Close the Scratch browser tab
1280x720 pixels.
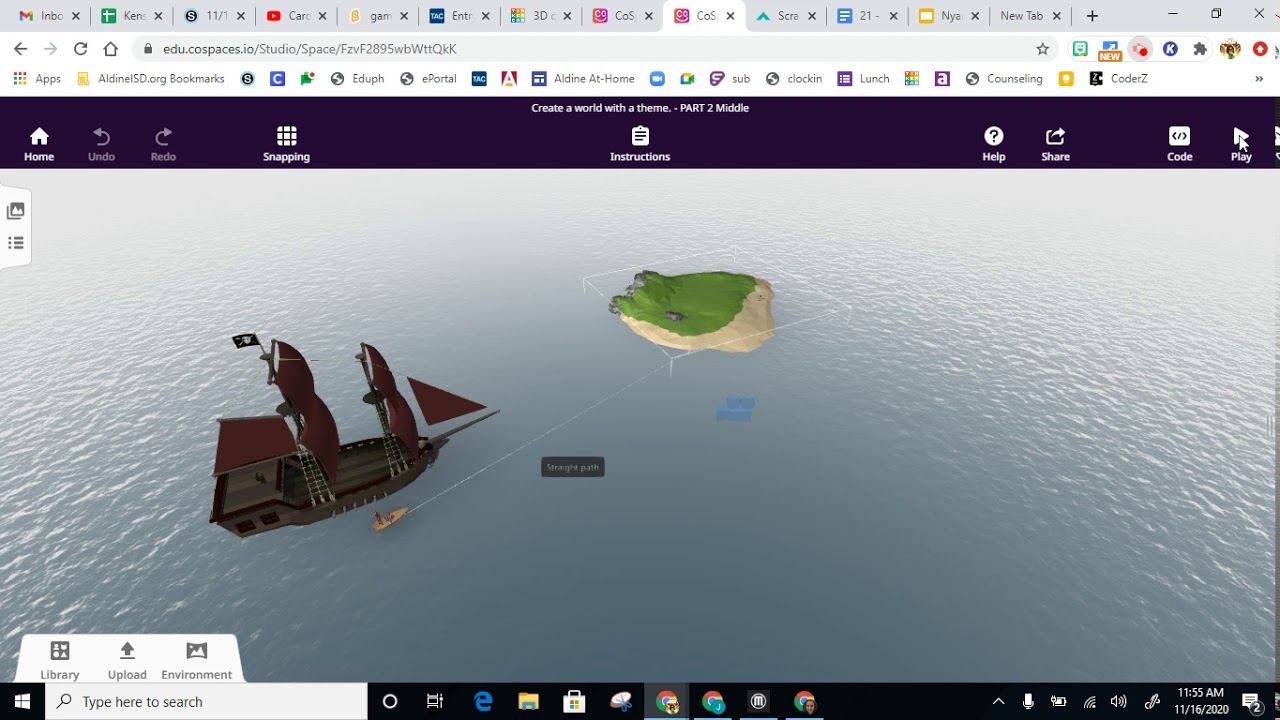point(812,16)
